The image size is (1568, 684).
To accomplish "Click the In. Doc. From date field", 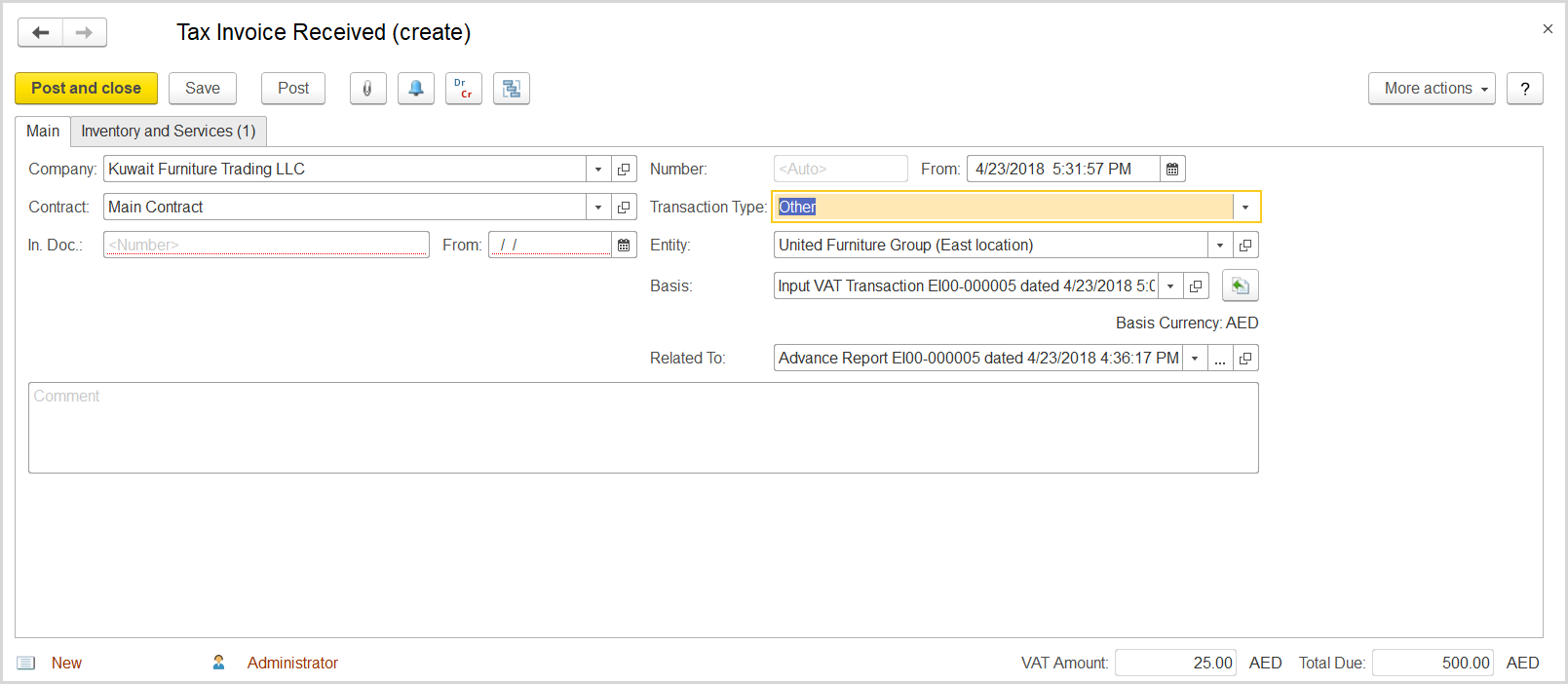I will (551, 245).
